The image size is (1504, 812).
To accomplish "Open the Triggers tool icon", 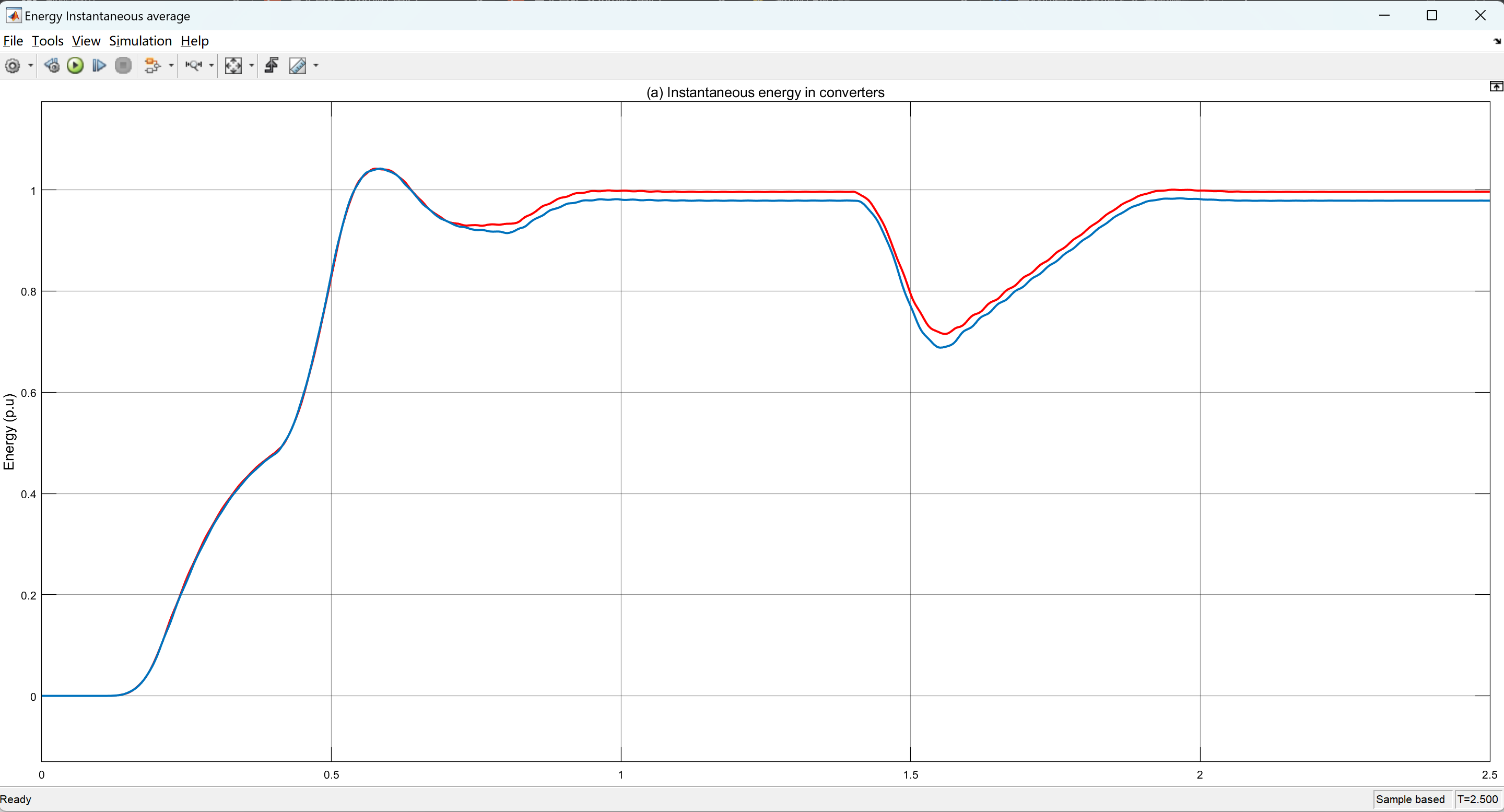I will click(272, 65).
